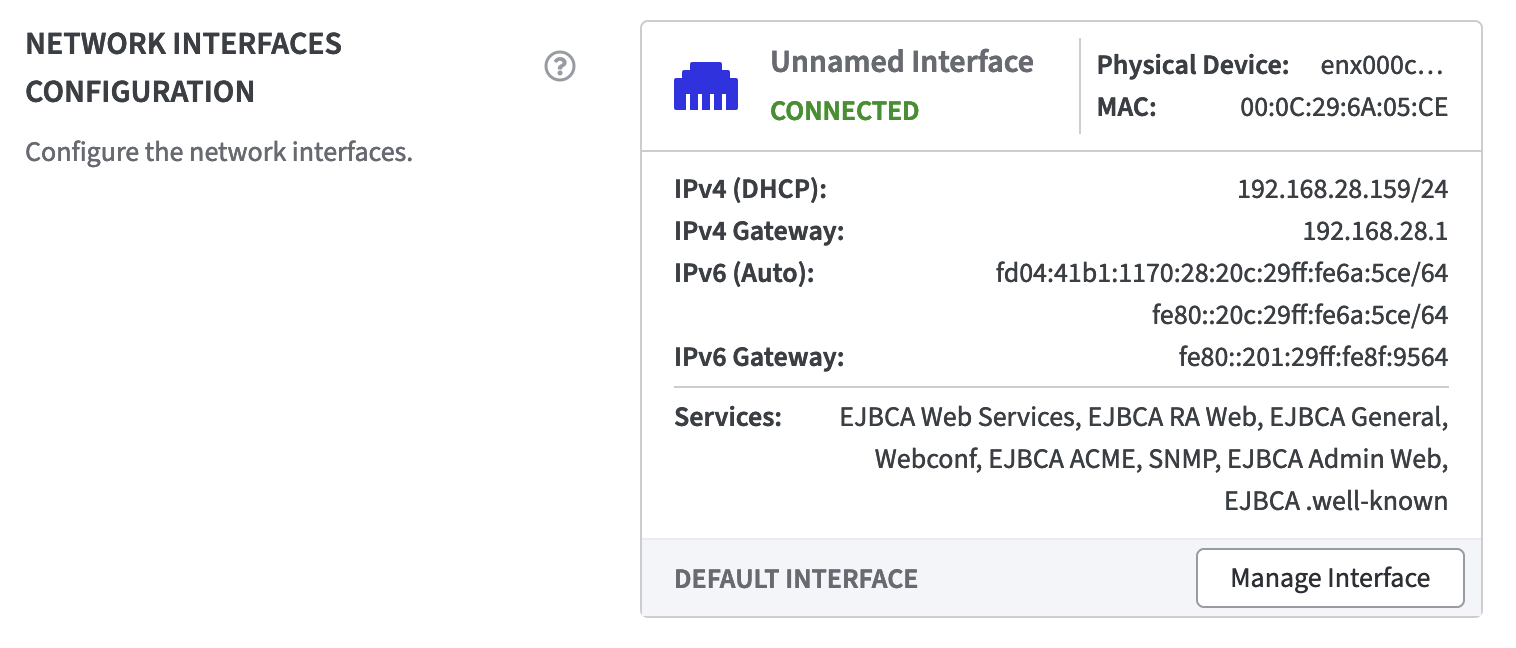
Task: Click the NETWORK INTERFACES CONFIGURATION heading
Action: (x=183, y=68)
